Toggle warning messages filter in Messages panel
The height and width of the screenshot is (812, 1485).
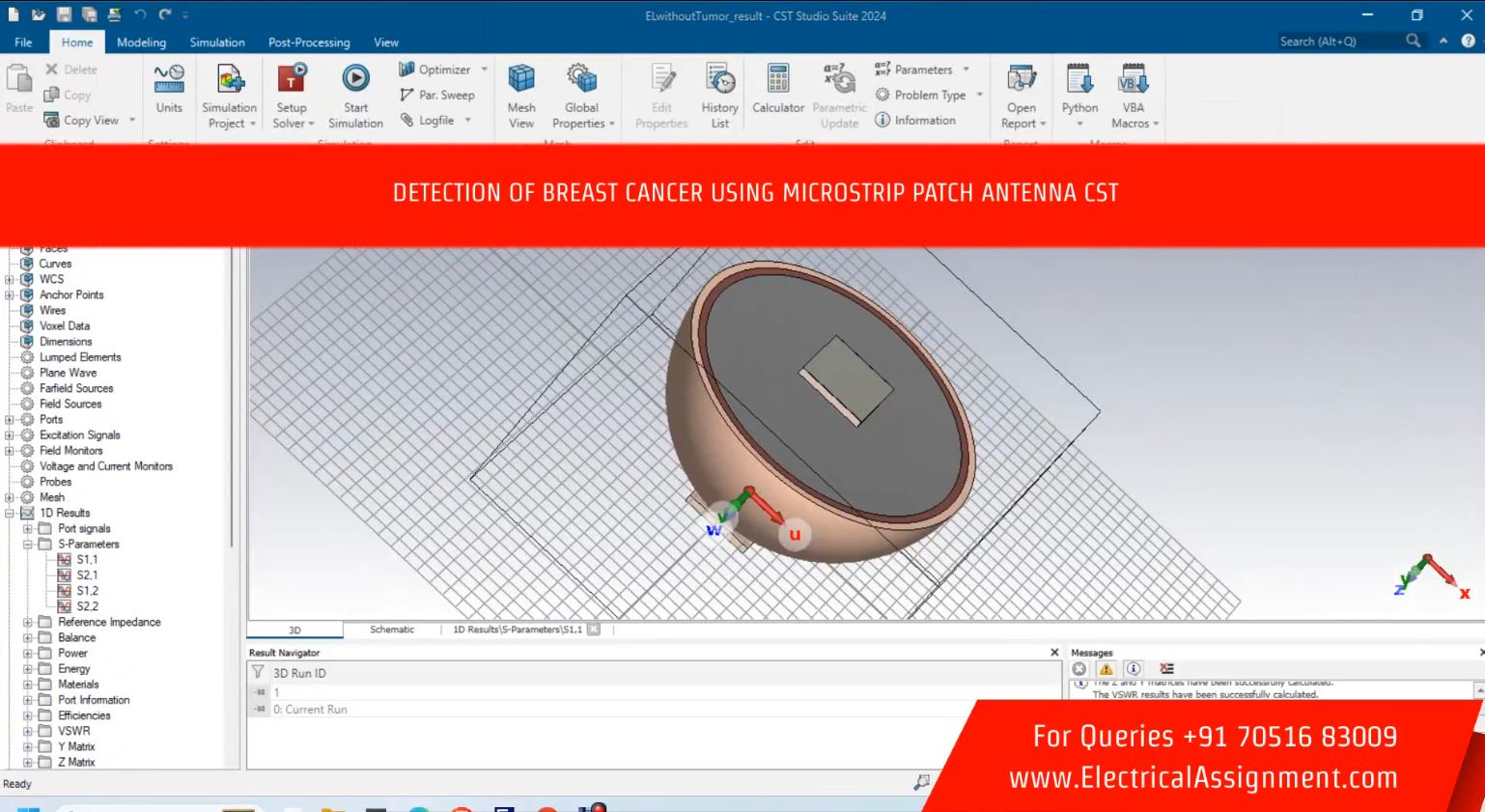coord(1107,669)
